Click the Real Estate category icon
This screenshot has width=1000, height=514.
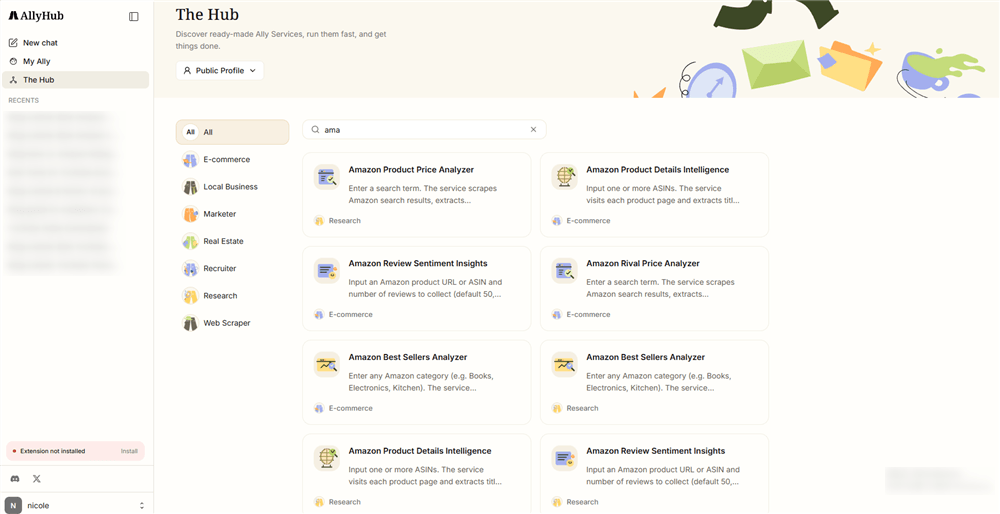point(190,241)
